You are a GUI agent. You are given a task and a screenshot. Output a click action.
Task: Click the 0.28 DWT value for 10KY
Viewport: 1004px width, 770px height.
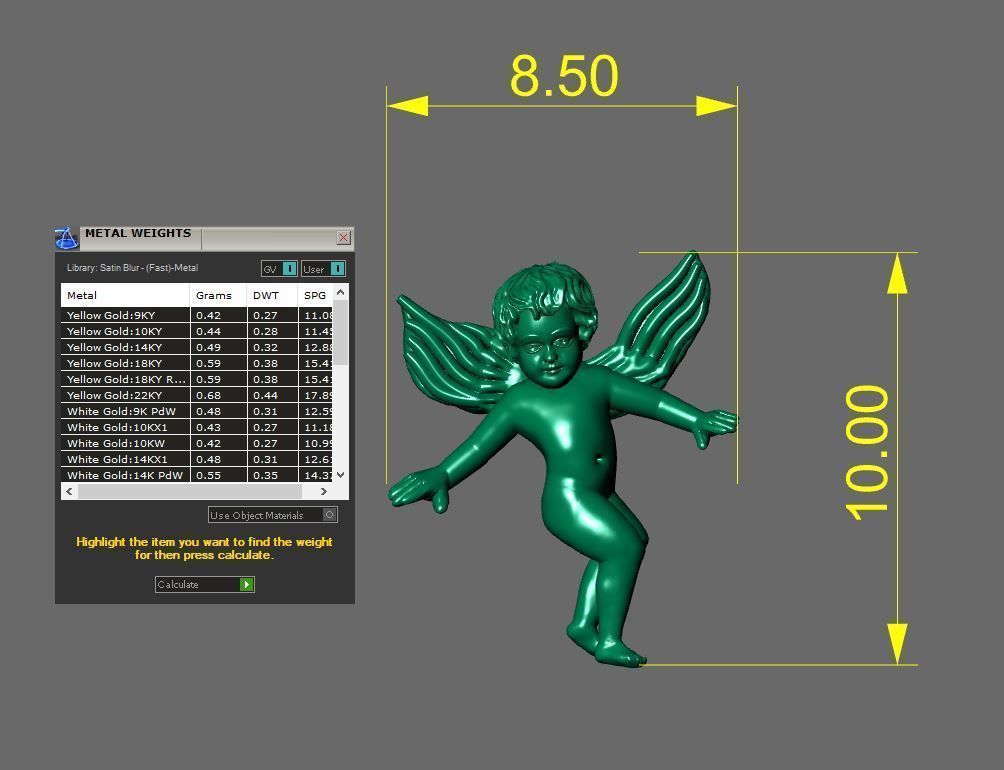point(266,331)
